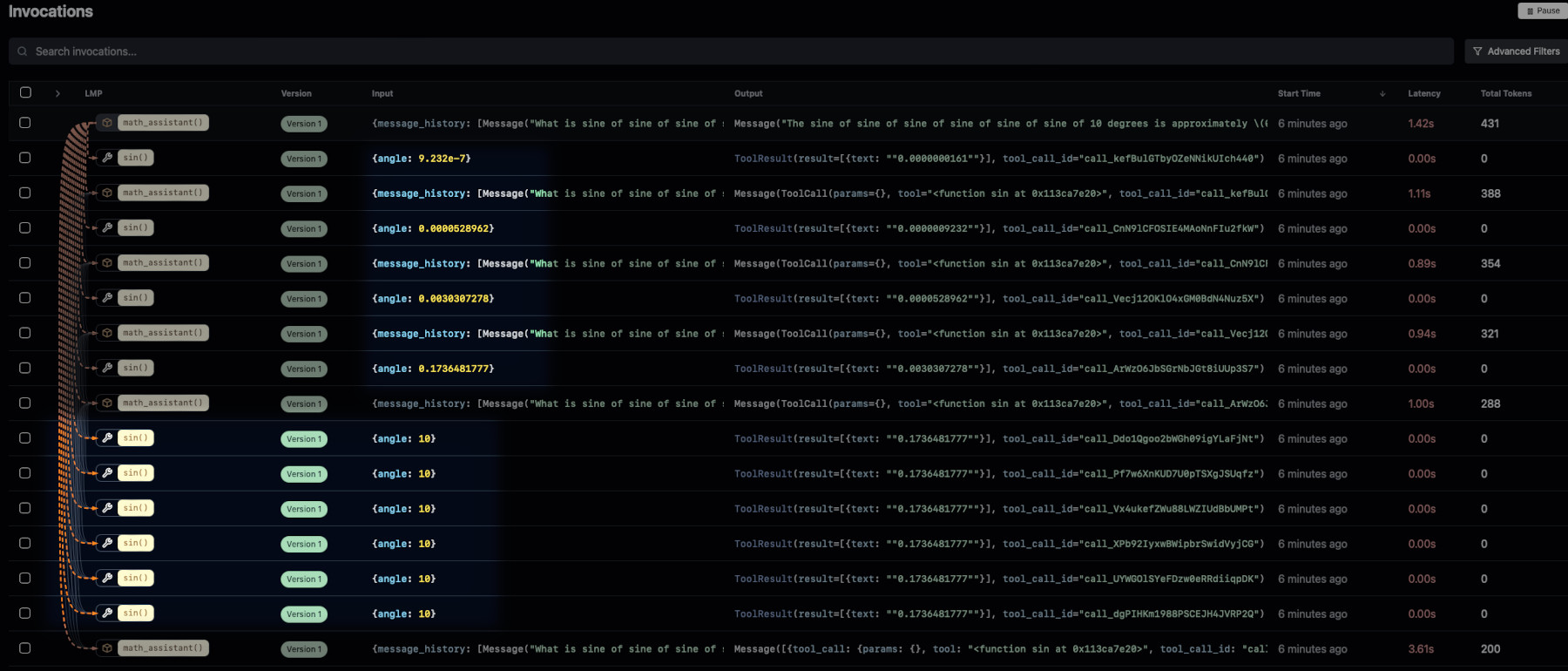Viewport: 1568px width, 671px height.
Task: Click the cube icon for the 200-token math_assistant row
Action: coord(107,648)
